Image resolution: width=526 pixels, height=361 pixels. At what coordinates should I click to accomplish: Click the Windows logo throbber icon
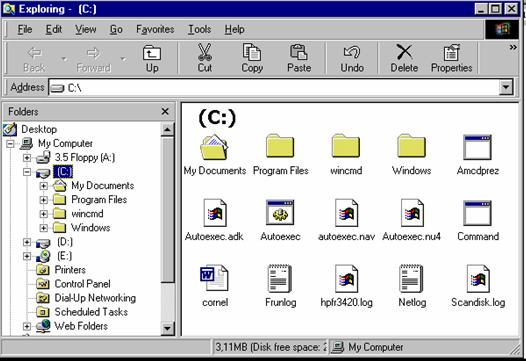(502, 30)
